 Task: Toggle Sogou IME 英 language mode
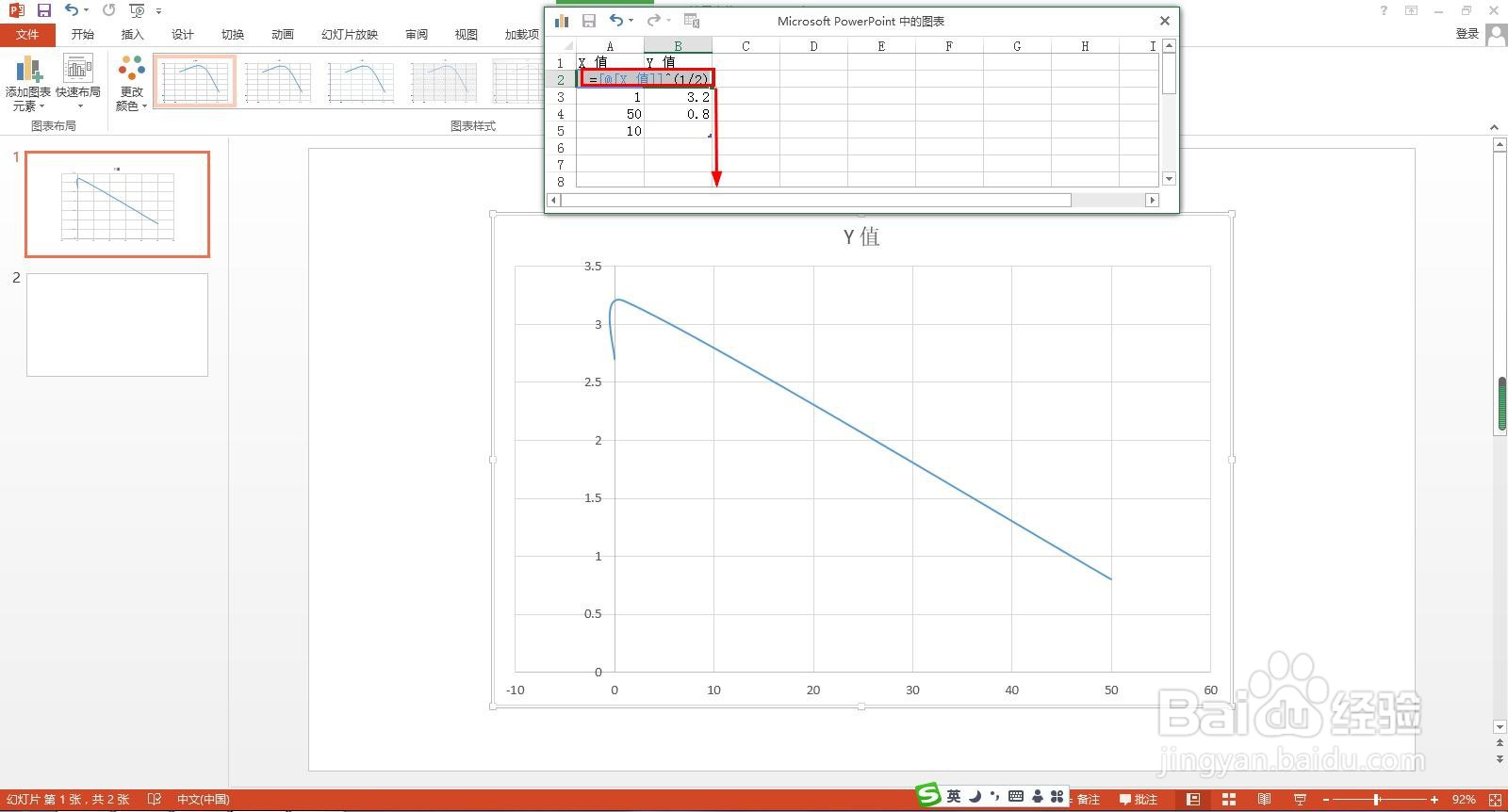954,797
